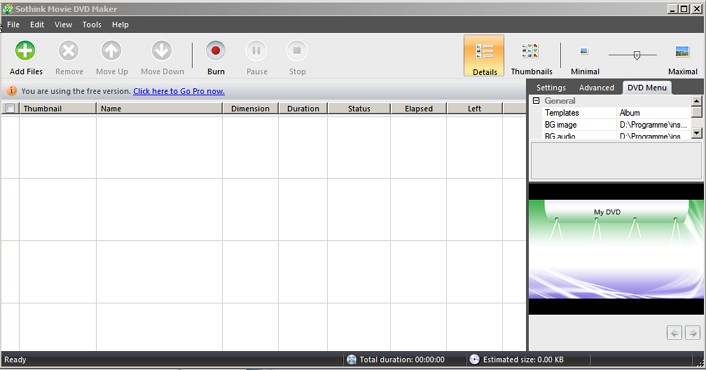Open the Edit menu

click(x=37, y=25)
